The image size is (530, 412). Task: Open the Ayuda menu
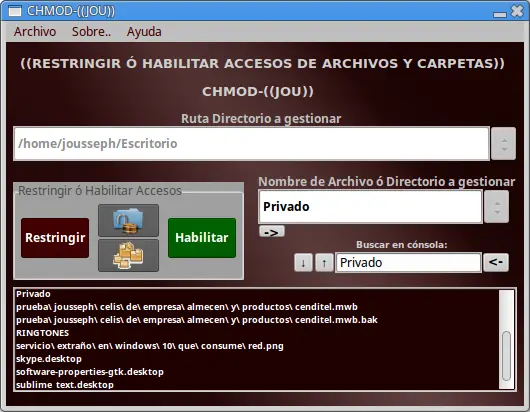click(144, 32)
